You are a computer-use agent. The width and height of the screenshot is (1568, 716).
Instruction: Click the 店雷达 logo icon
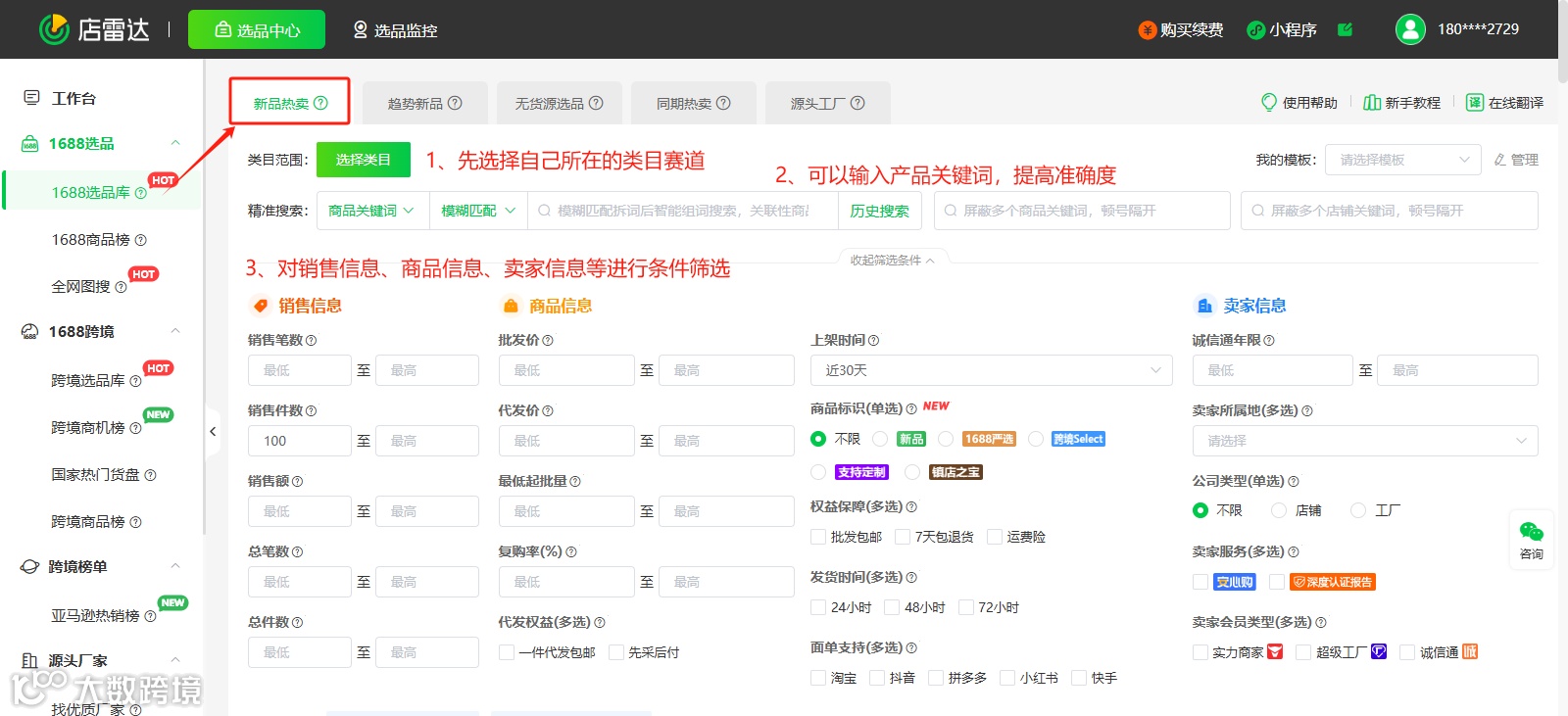tap(54, 29)
